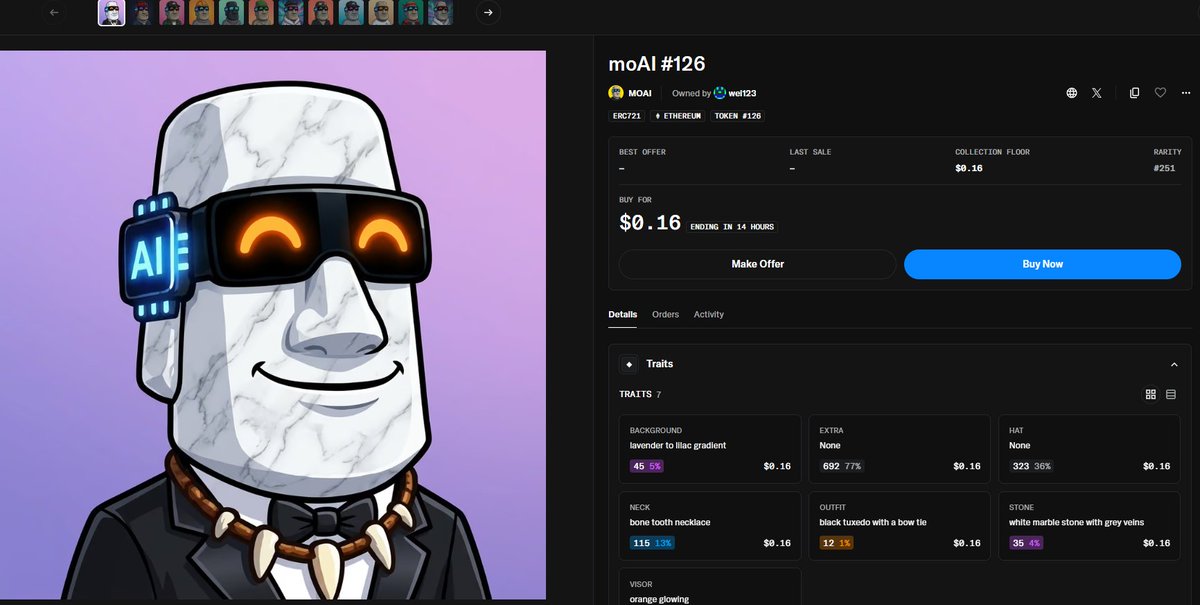
Task: Share the NFT on X
Action: (x=1097, y=93)
